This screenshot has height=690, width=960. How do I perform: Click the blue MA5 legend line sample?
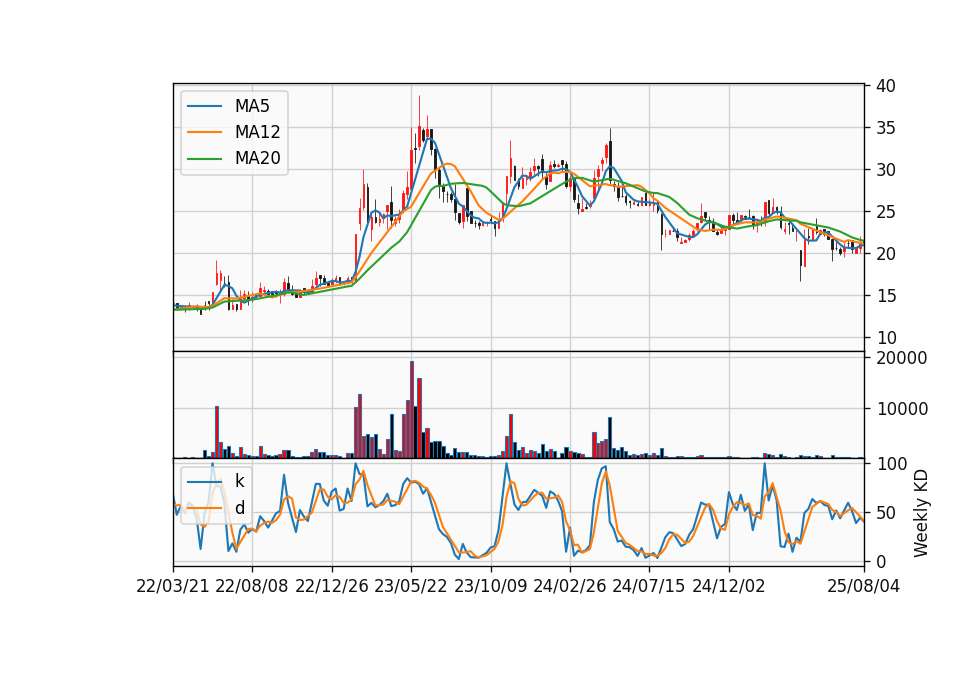click(x=204, y=106)
